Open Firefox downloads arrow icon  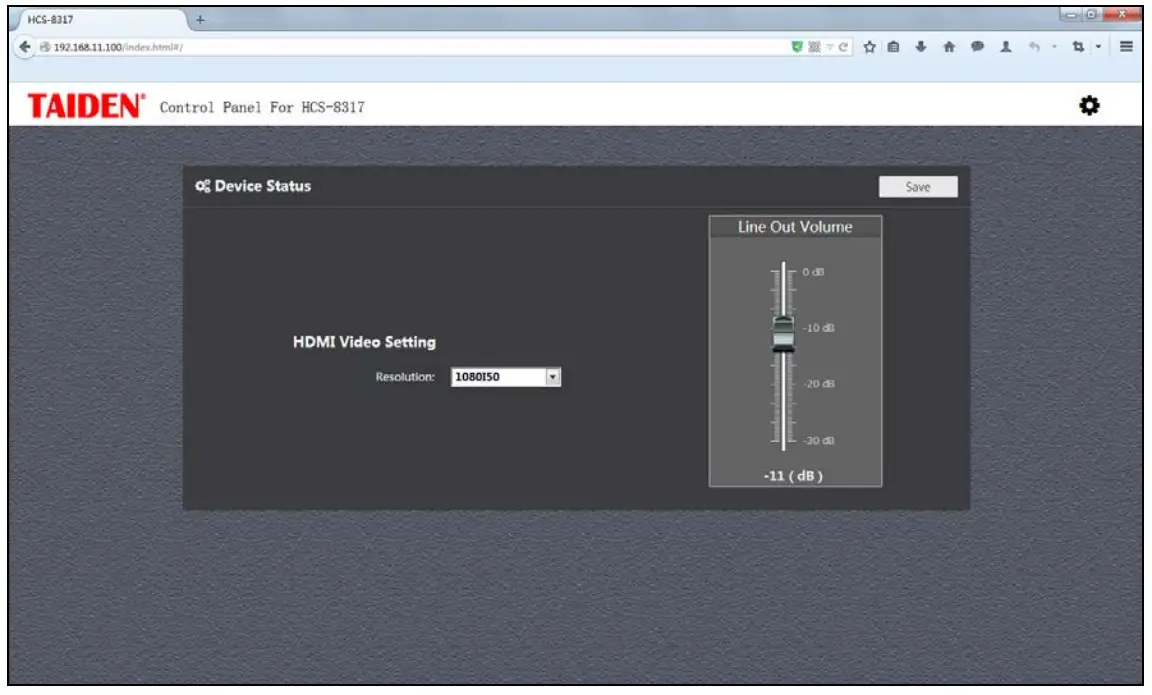[x=922, y=46]
